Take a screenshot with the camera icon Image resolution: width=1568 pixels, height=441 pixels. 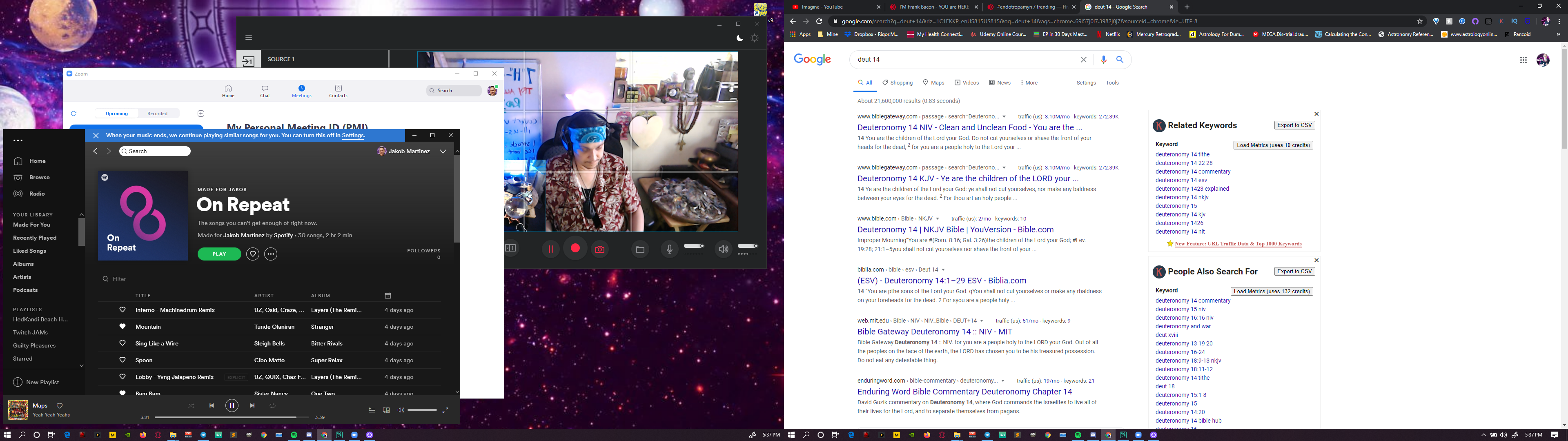(600, 249)
